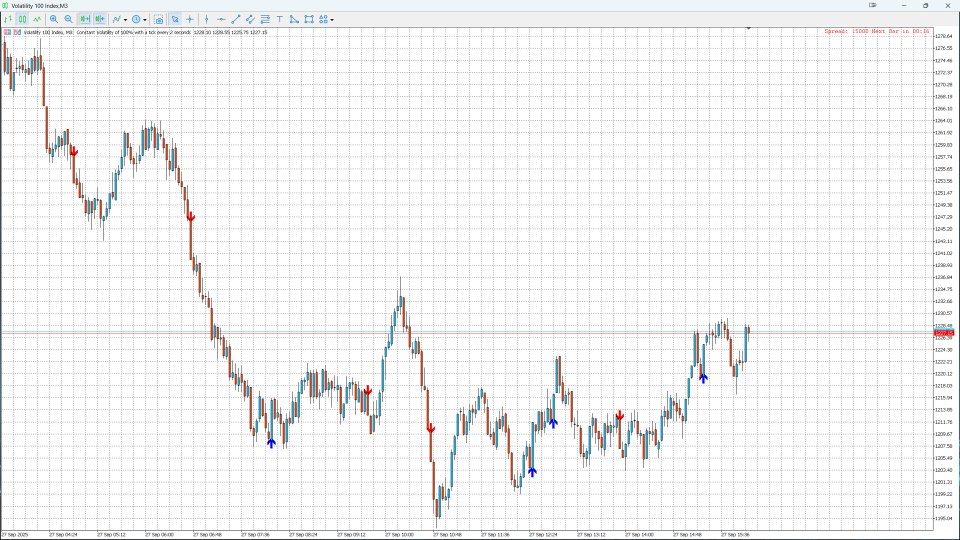This screenshot has width=960, height=540.
Task: Restore down the chart window
Action: pyautogui.click(x=926, y=6)
